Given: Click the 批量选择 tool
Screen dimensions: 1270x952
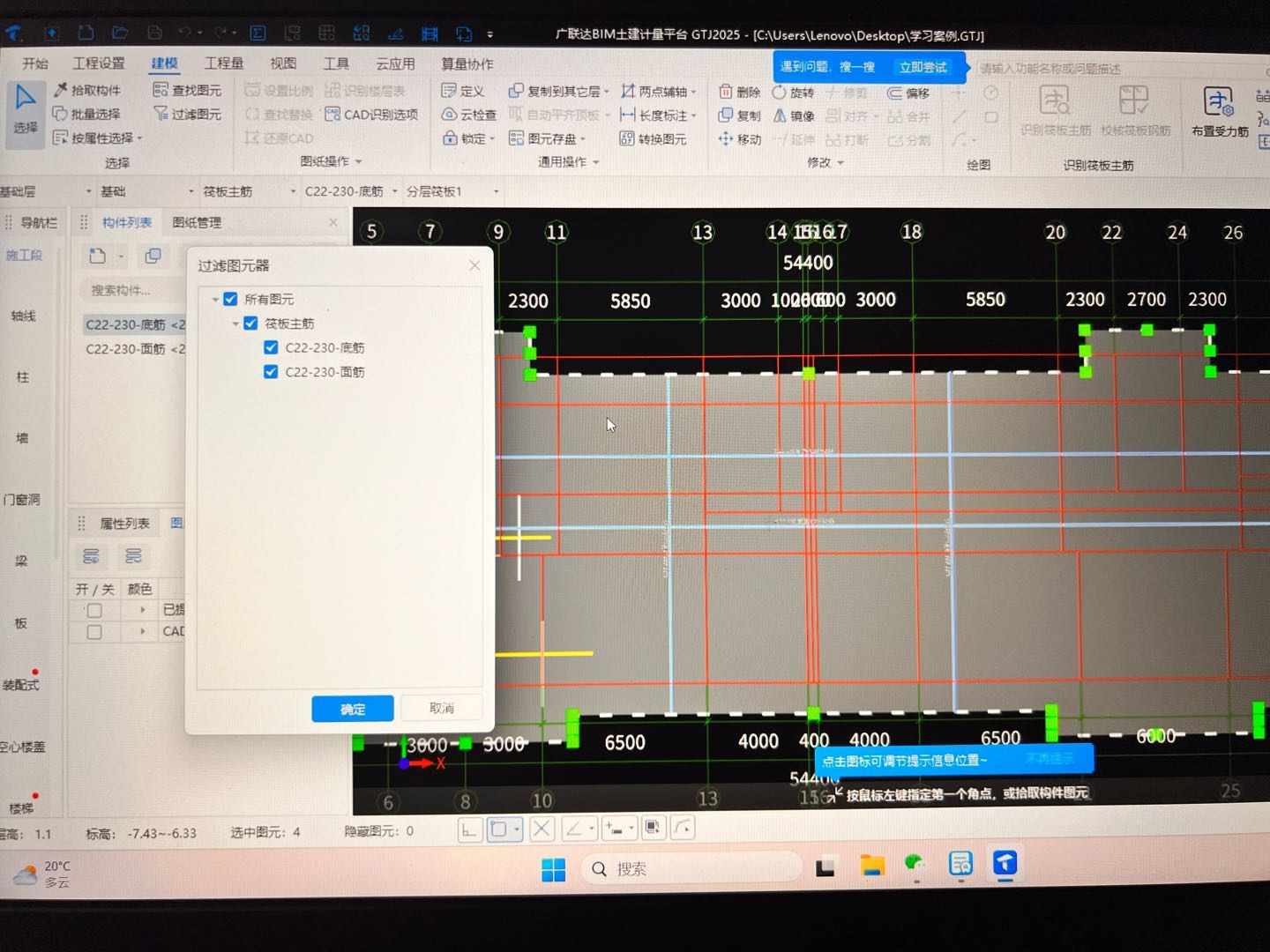Looking at the screenshot, I should (x=86, y=114).
